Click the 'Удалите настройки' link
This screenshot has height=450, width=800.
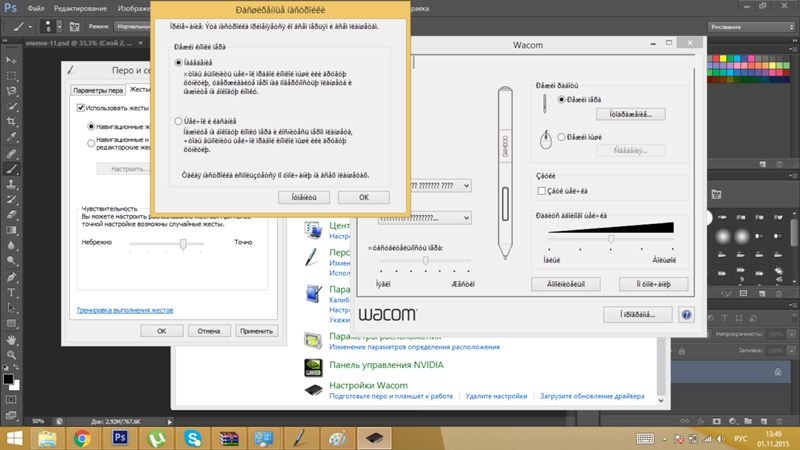496,396
